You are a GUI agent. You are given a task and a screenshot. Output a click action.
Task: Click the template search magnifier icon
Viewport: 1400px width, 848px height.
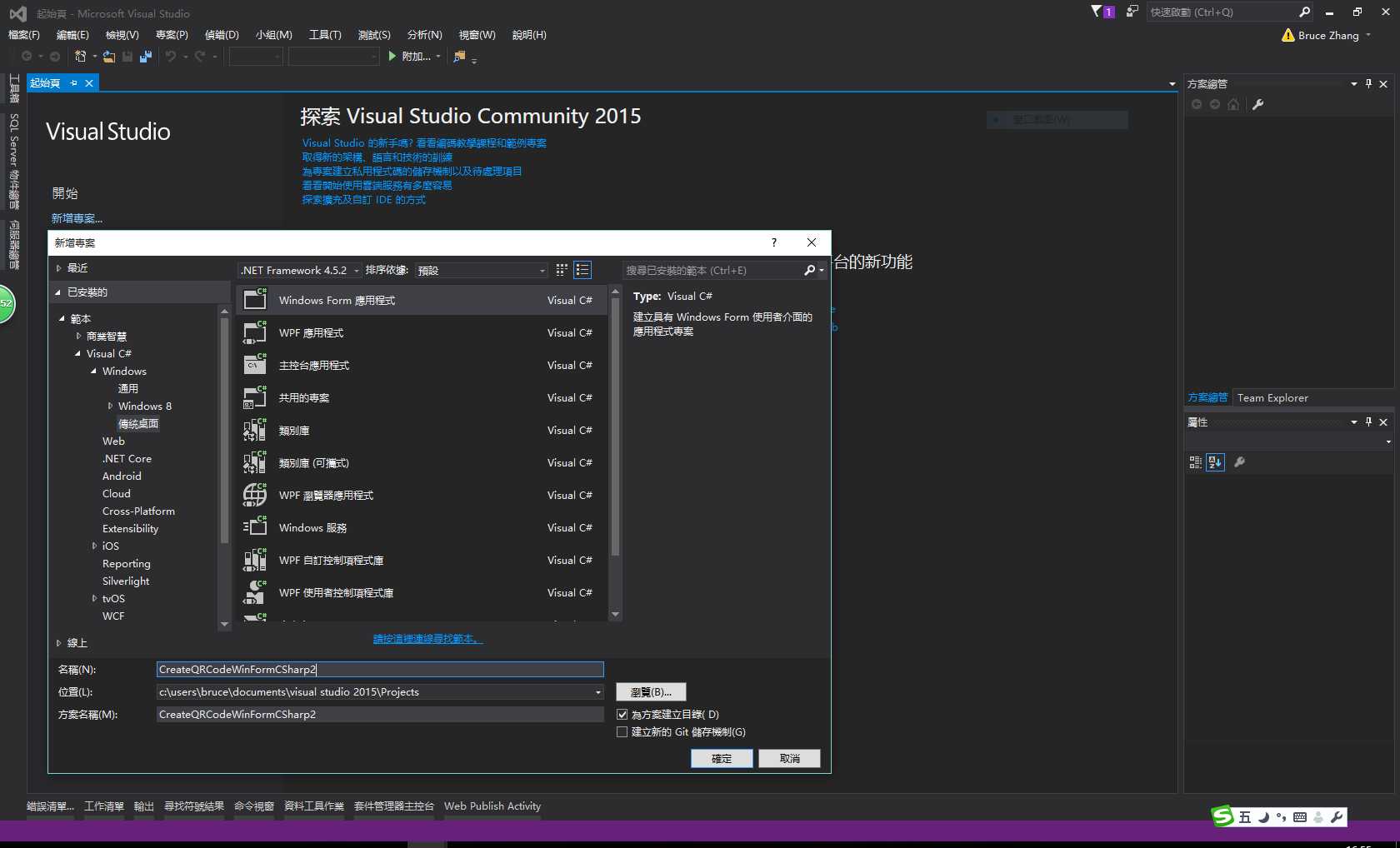(x=809, y=270)
